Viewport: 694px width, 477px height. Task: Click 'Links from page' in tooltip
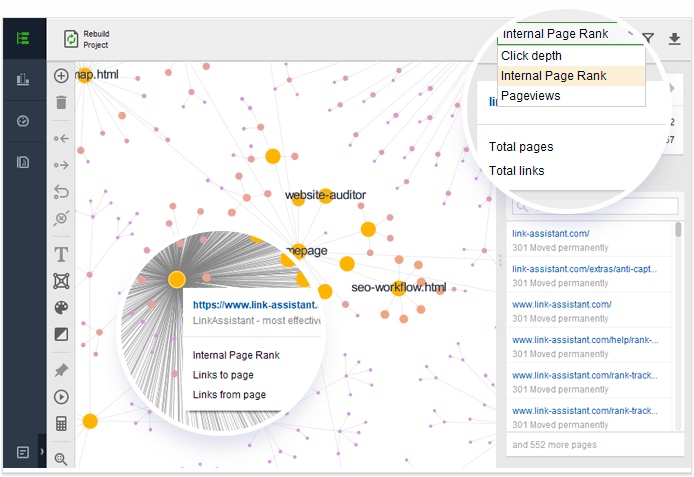click(x=229, y=395)
